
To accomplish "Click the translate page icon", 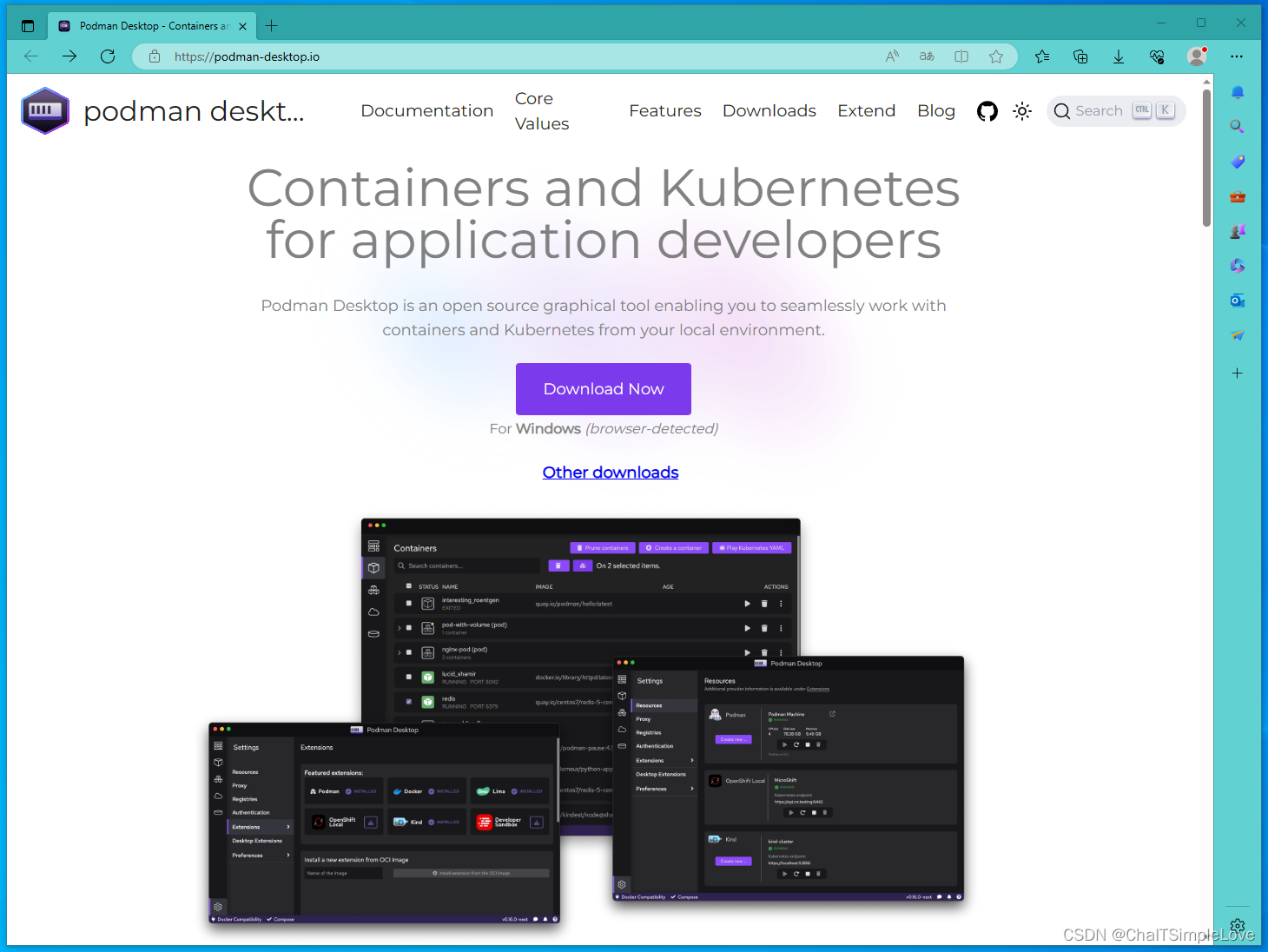I will 927,56.
